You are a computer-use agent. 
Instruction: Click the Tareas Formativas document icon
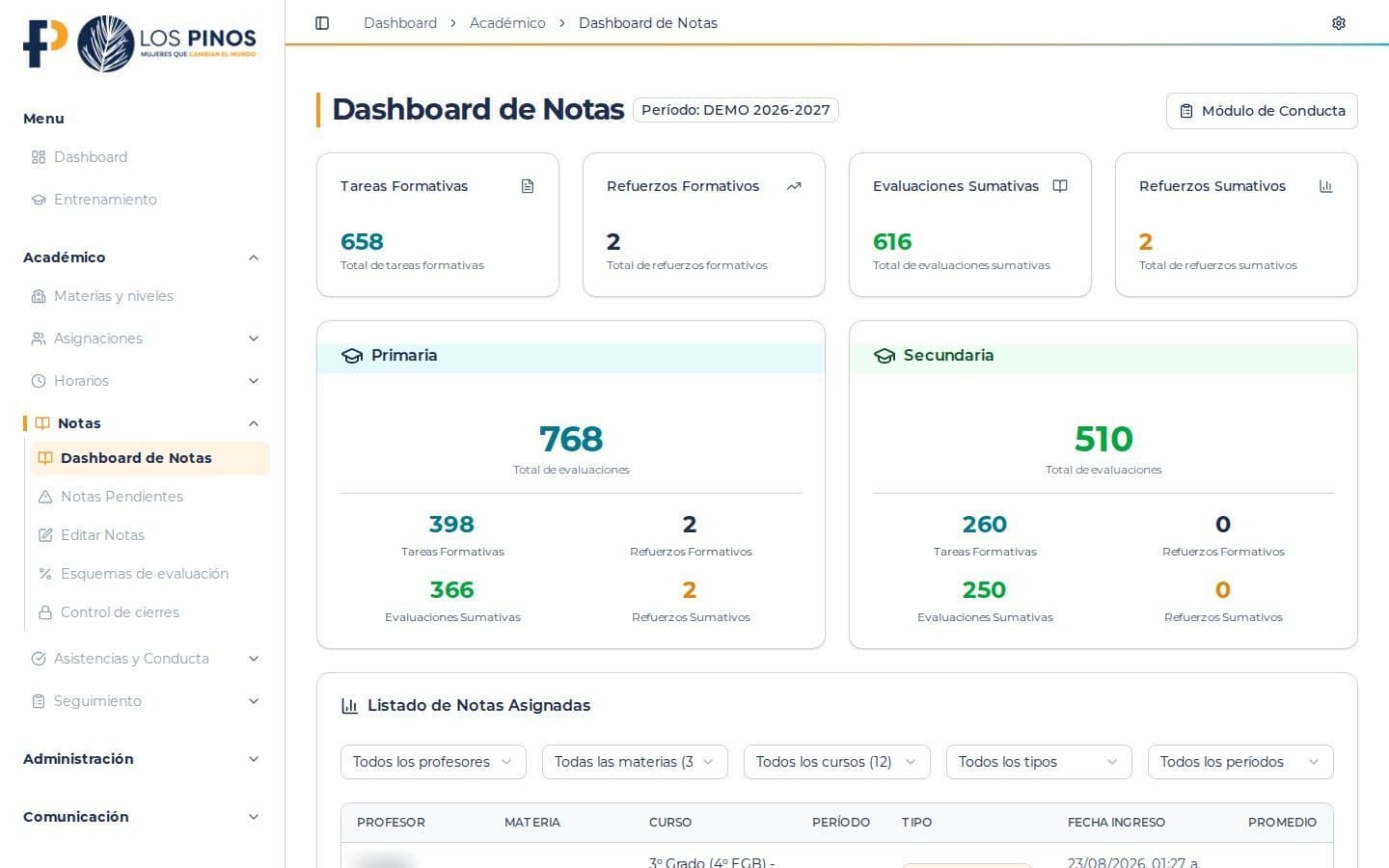pos(528,186)
